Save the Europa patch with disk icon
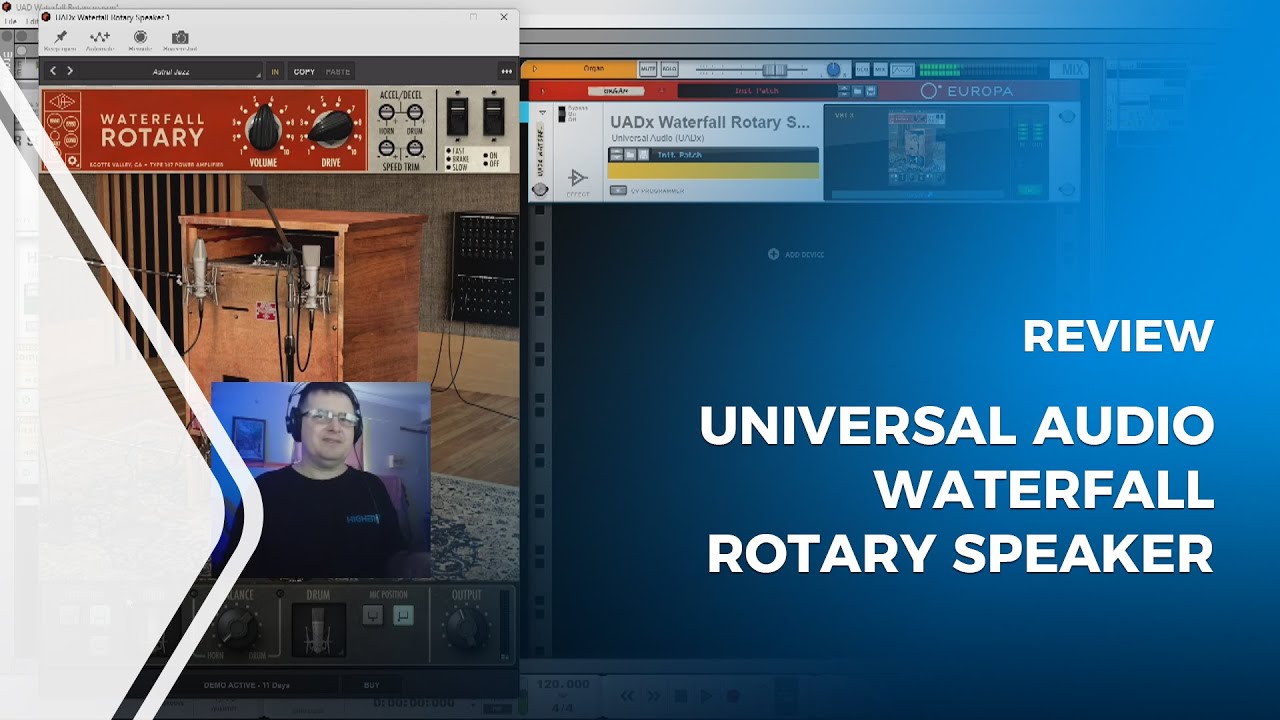 870,91
